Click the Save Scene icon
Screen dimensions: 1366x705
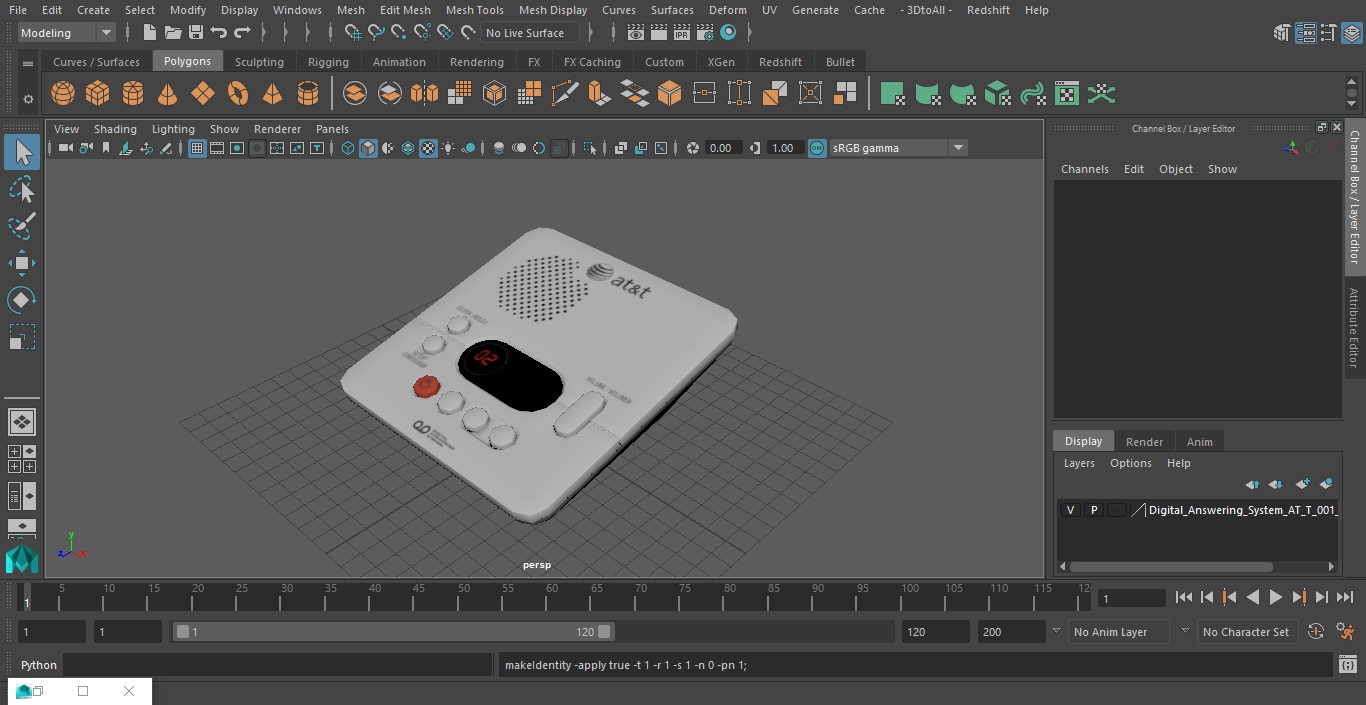[196, 33]
